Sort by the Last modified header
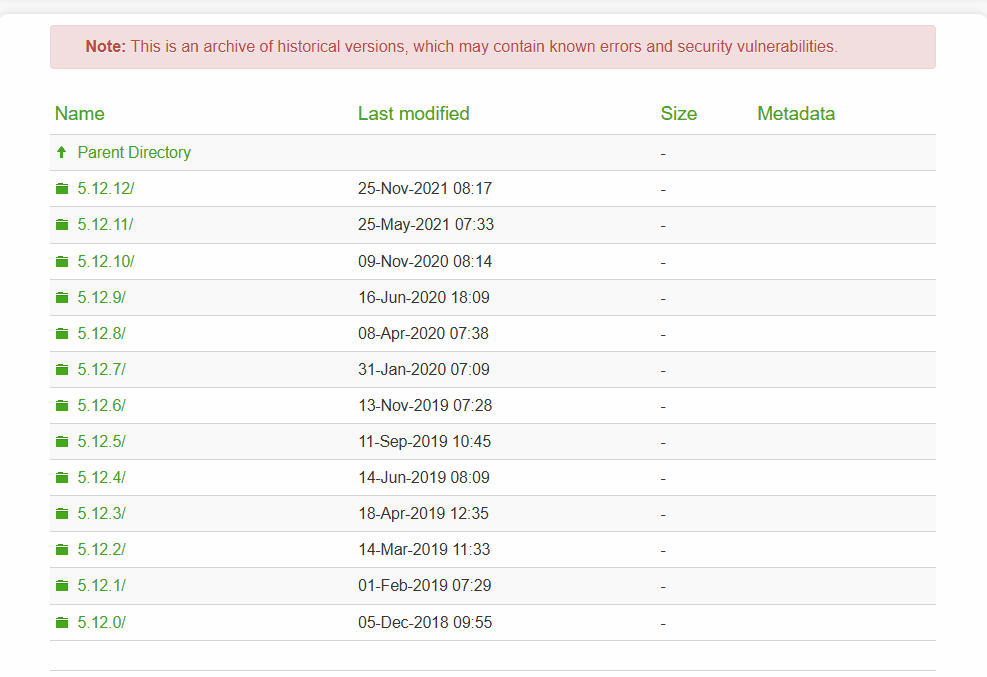Screen dimensions: 987x677 click(x=414, y=114)
